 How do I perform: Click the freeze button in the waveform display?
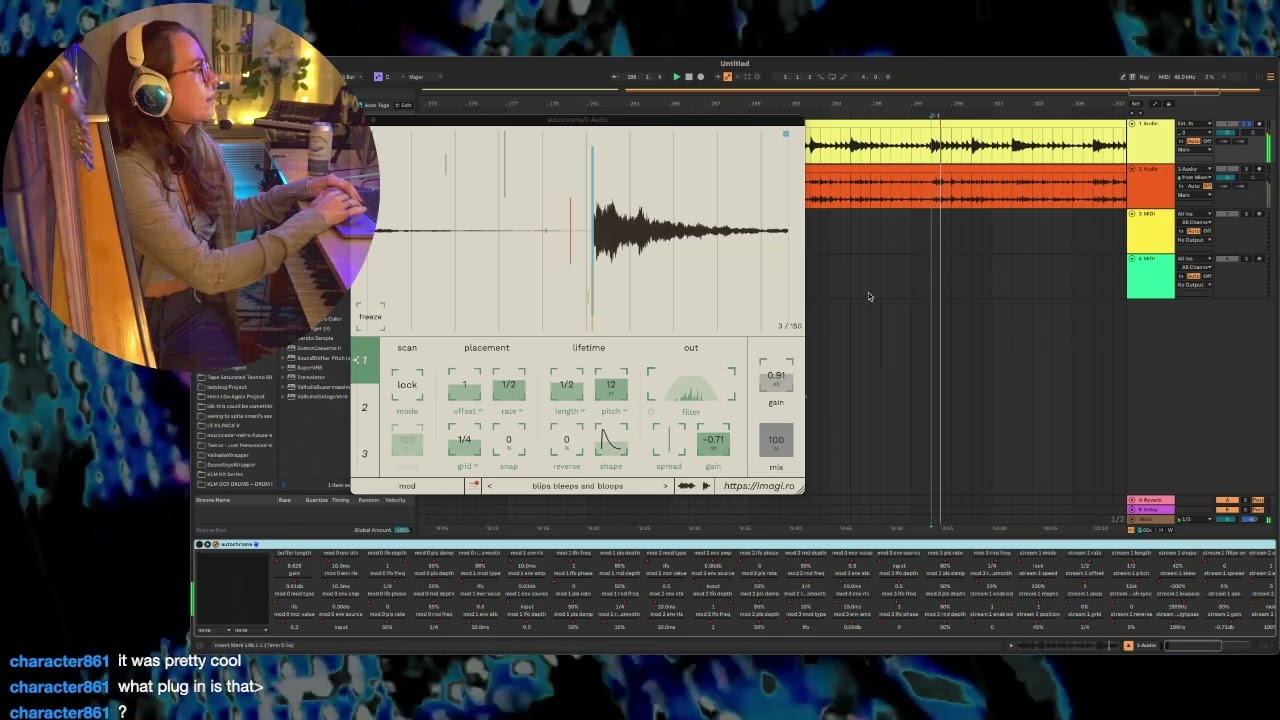pos(370,317)
